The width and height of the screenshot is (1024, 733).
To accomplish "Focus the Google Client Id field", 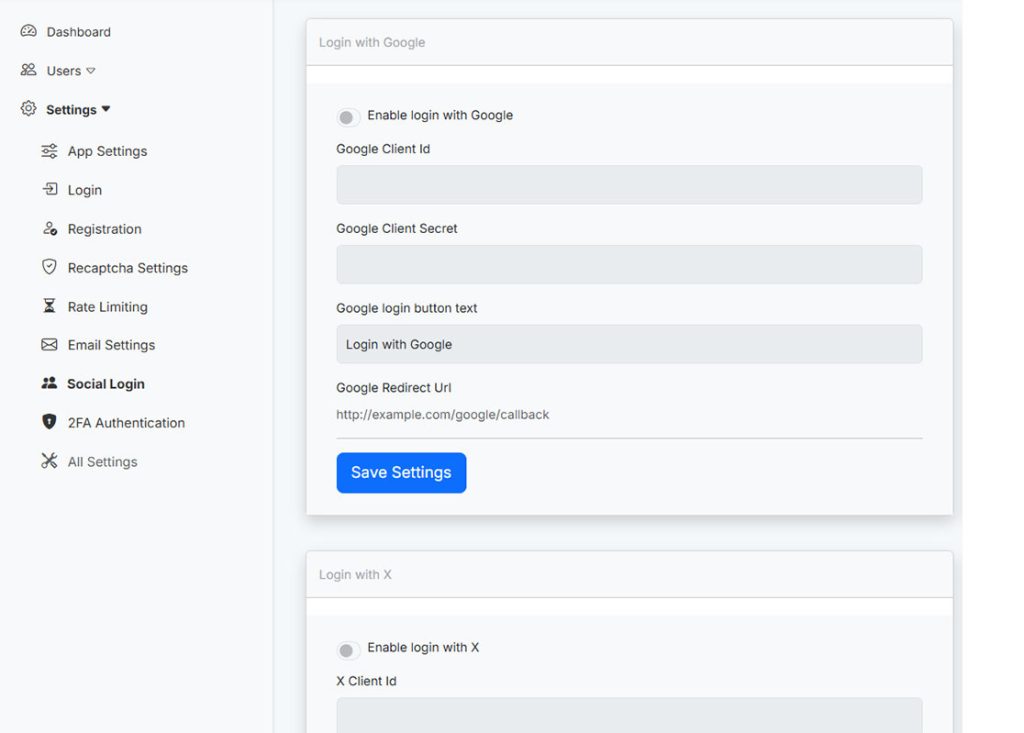I will coord(629,184).
